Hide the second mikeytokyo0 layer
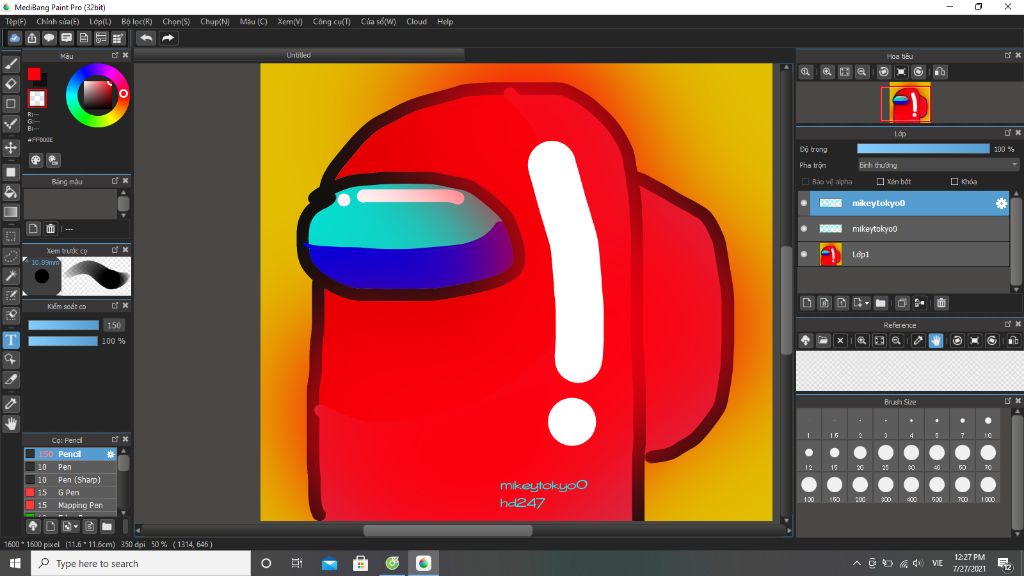This screenshot has width=1024, height=576. [804, 229]
